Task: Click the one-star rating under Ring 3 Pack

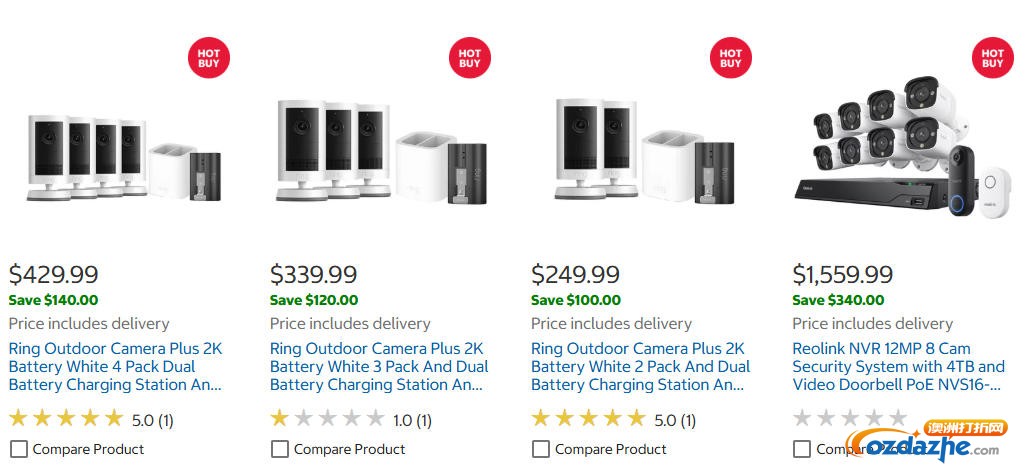Action: tap(327, 418)
